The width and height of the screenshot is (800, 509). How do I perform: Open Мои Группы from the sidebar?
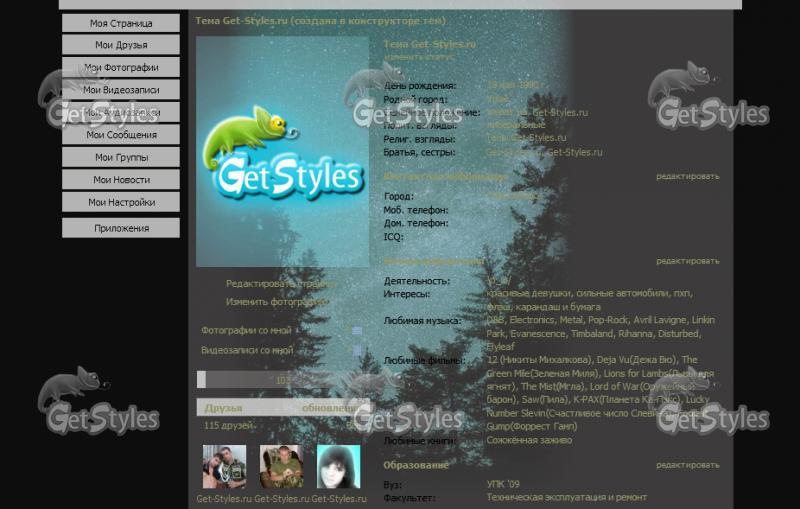click(x=121, y=157)
